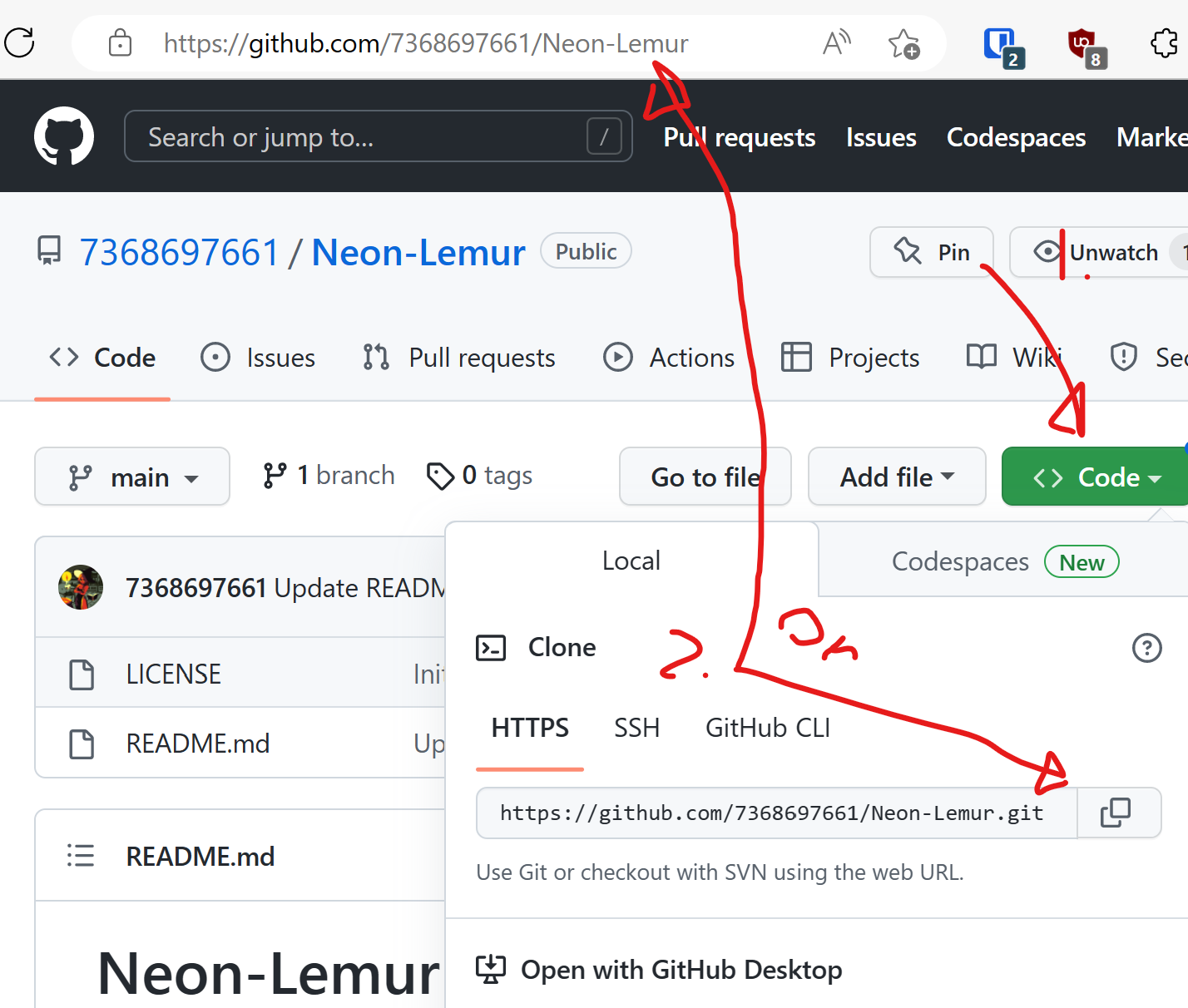Click the browser page reload icon

coord(19,43)
